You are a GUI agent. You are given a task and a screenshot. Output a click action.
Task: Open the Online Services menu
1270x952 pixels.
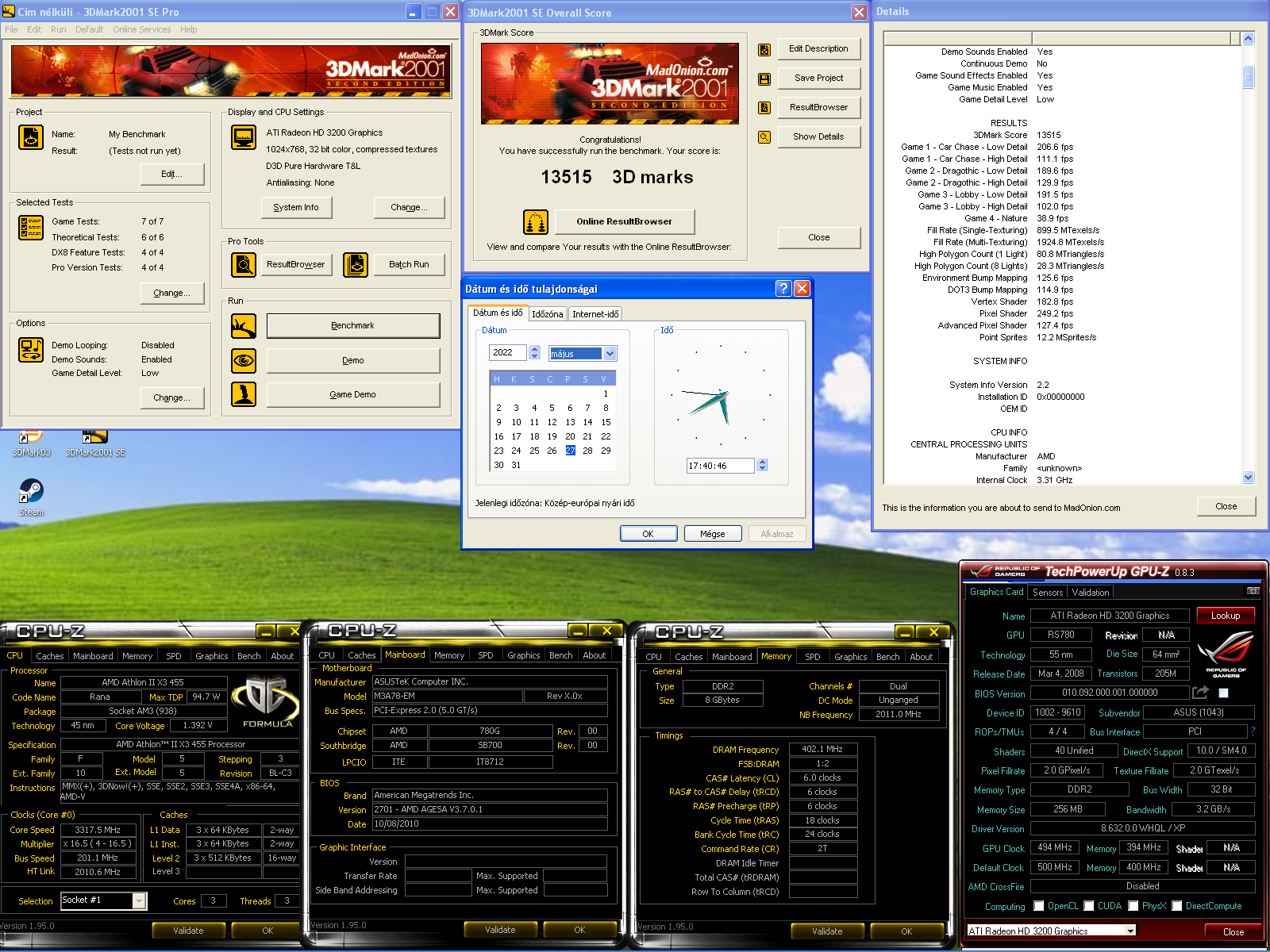[x=141, y=29]
